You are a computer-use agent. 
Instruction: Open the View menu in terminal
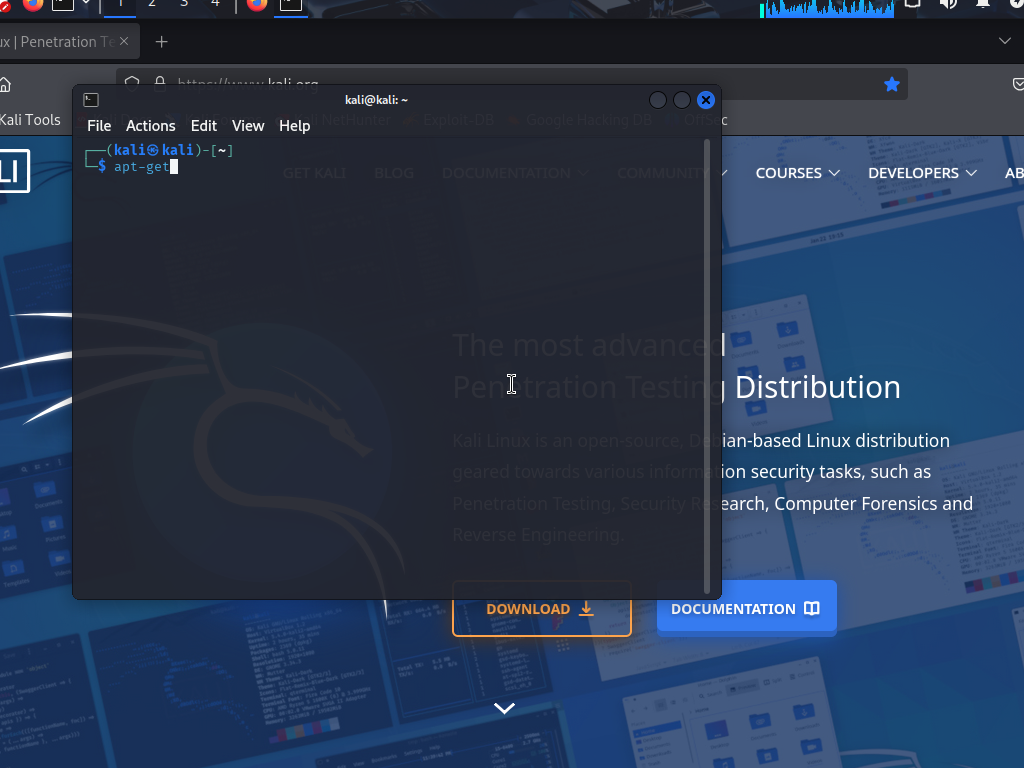tap(248, 126)
